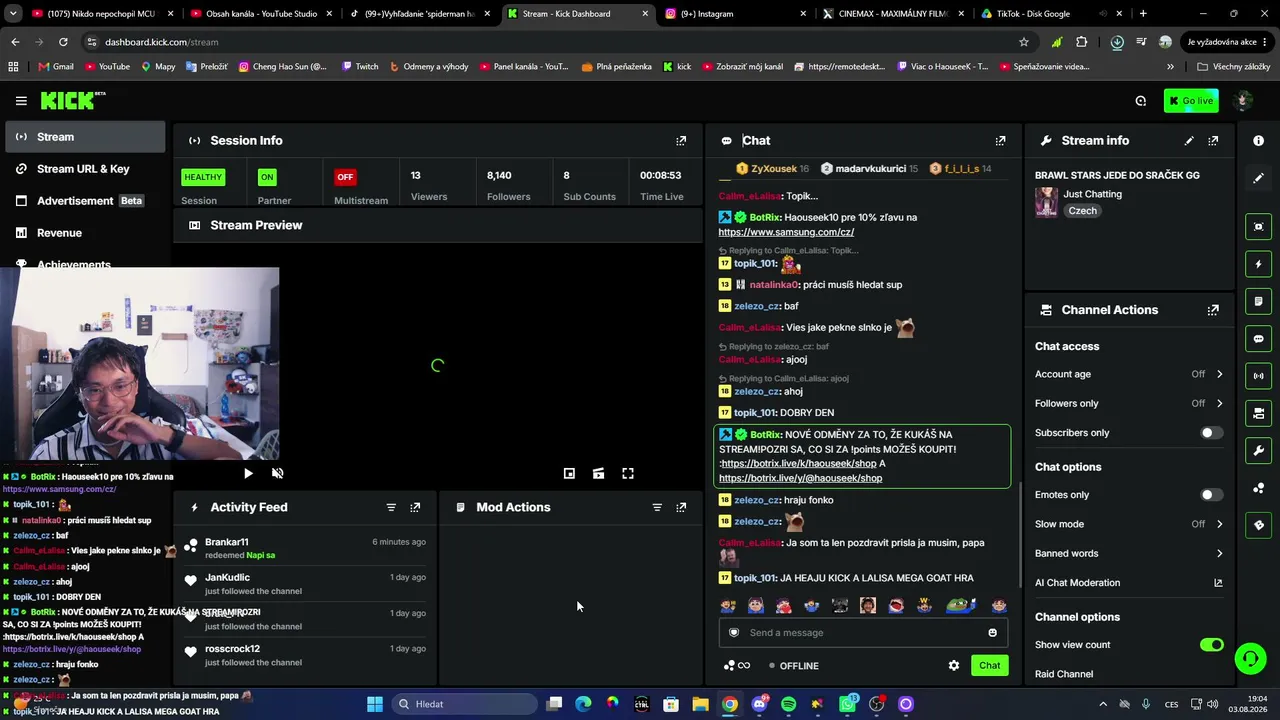This screenshot has height=720, width=1280.
Task: Open the profile avatar menu
Action: click(x=1243, y=101)
